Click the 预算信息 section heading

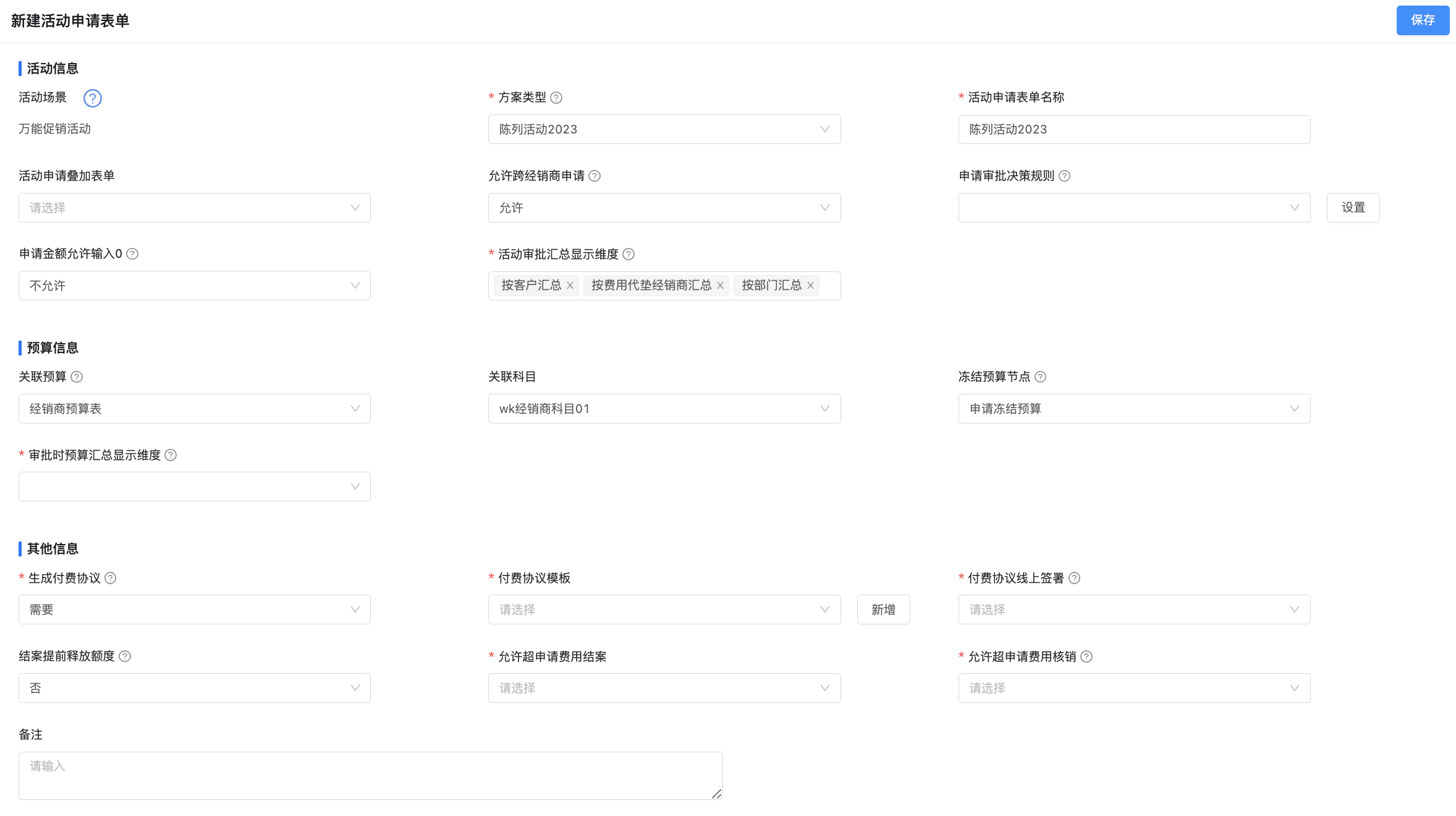53,348
